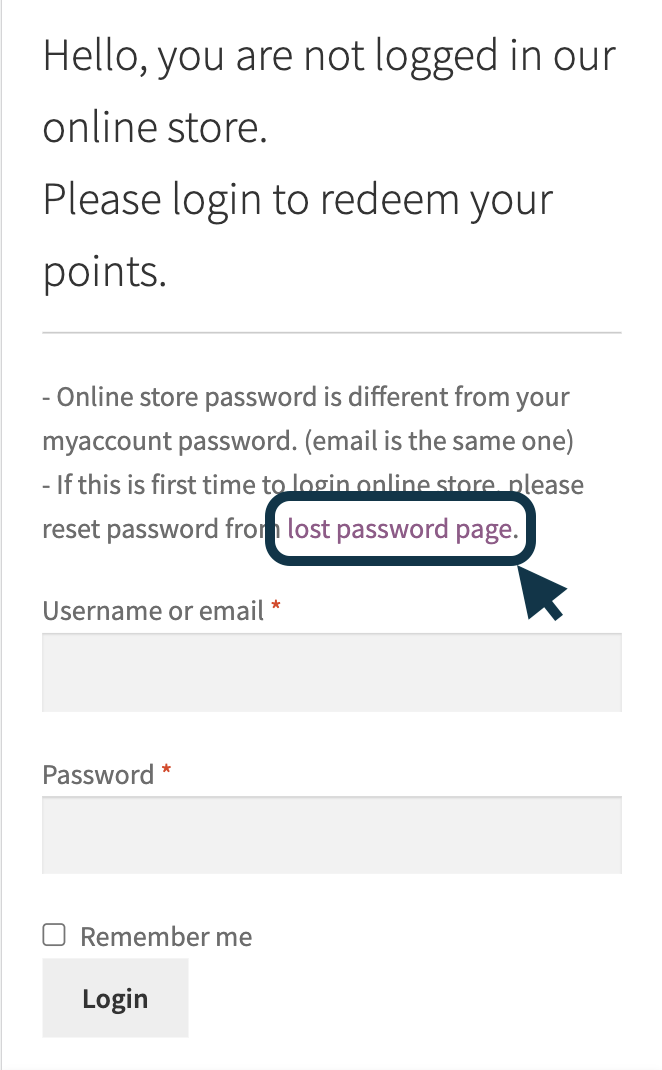Click the word "points." in the heading
This screenshot has height=1070, width=662.
pos(104,272)
